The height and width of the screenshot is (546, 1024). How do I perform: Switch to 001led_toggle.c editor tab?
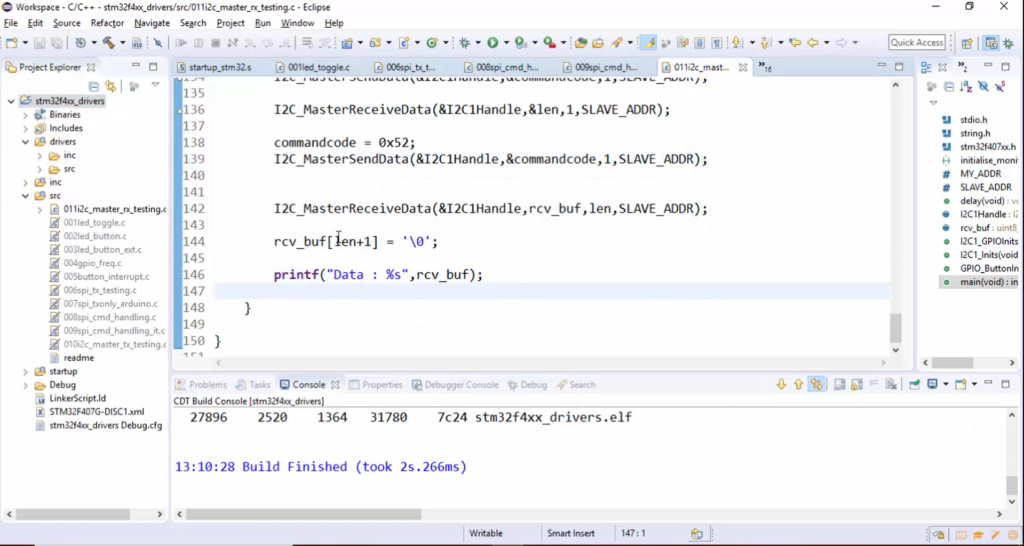312,67
